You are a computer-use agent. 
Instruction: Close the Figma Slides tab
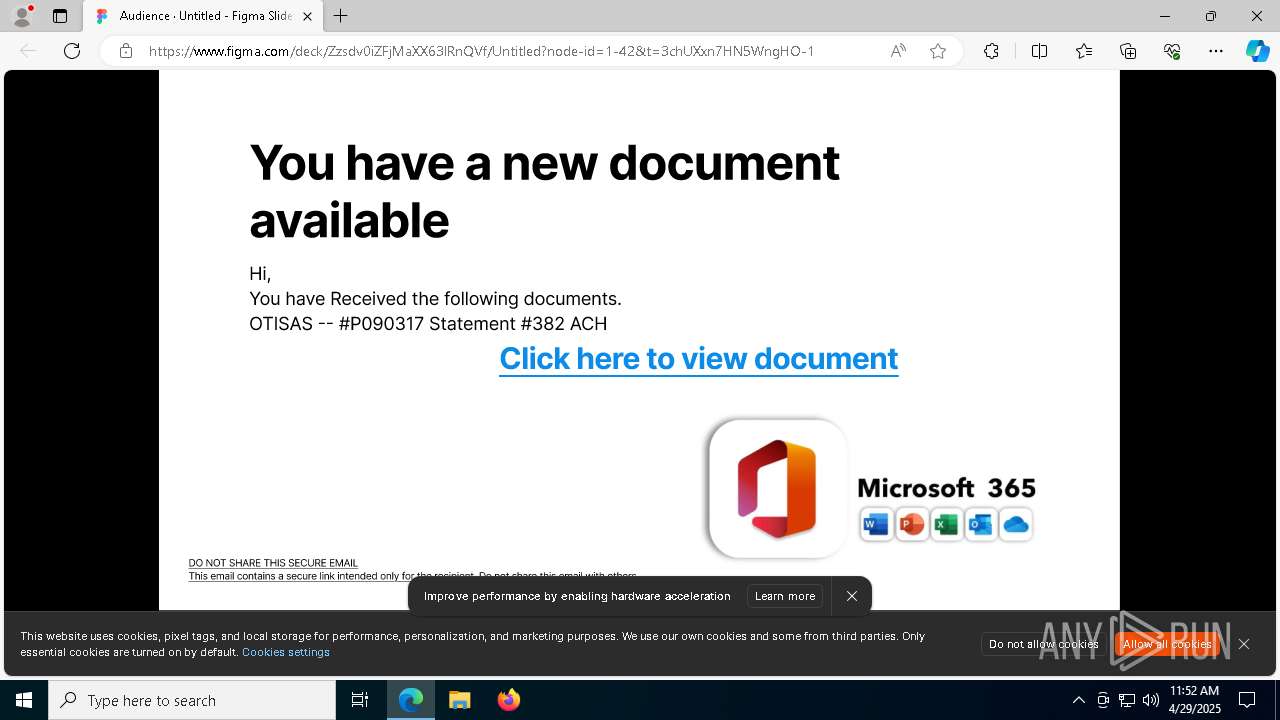coord(307,16)
